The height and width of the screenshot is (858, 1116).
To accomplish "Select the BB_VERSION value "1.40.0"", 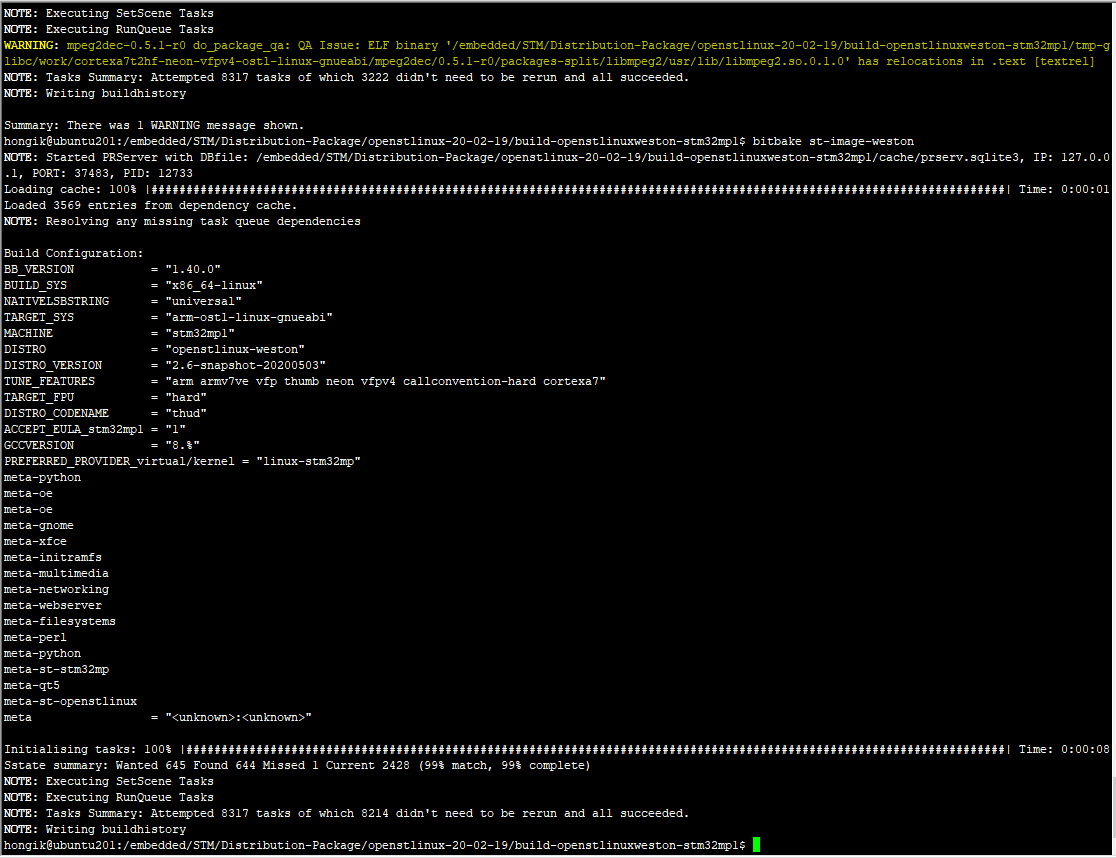I will coord(193,270).
